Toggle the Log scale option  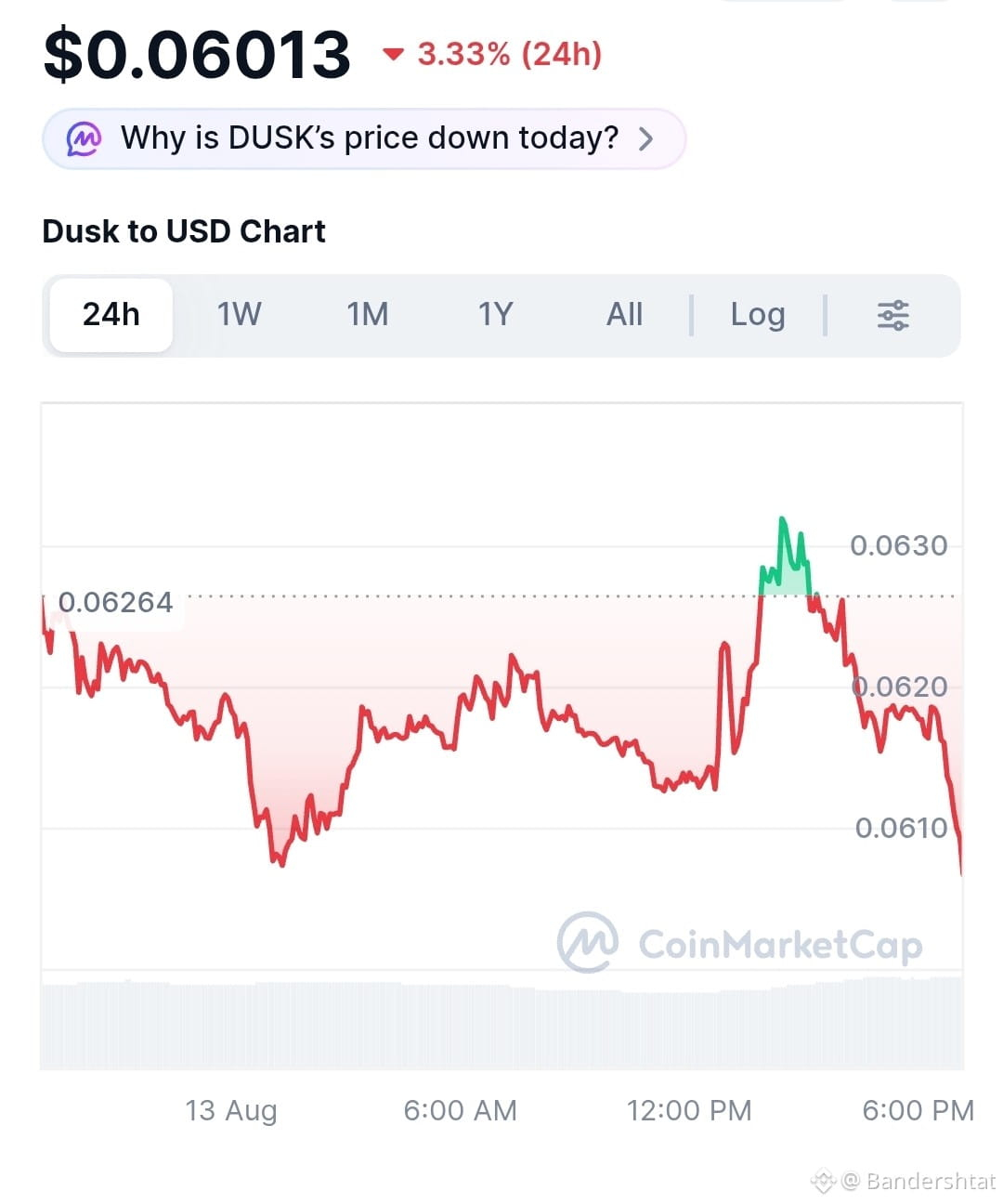coord(758,315)
